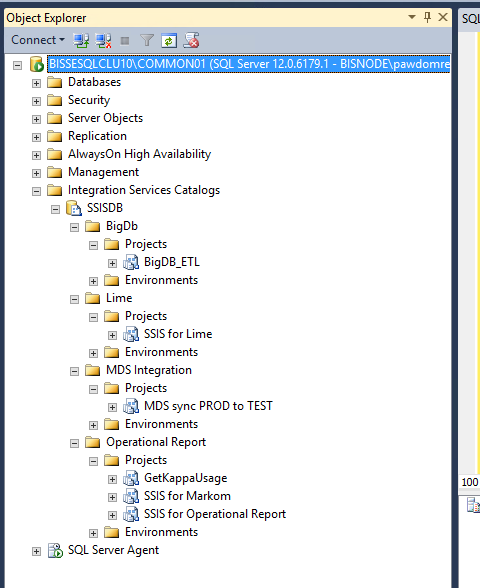Expand the Replication folder

(x=36, y=137)
